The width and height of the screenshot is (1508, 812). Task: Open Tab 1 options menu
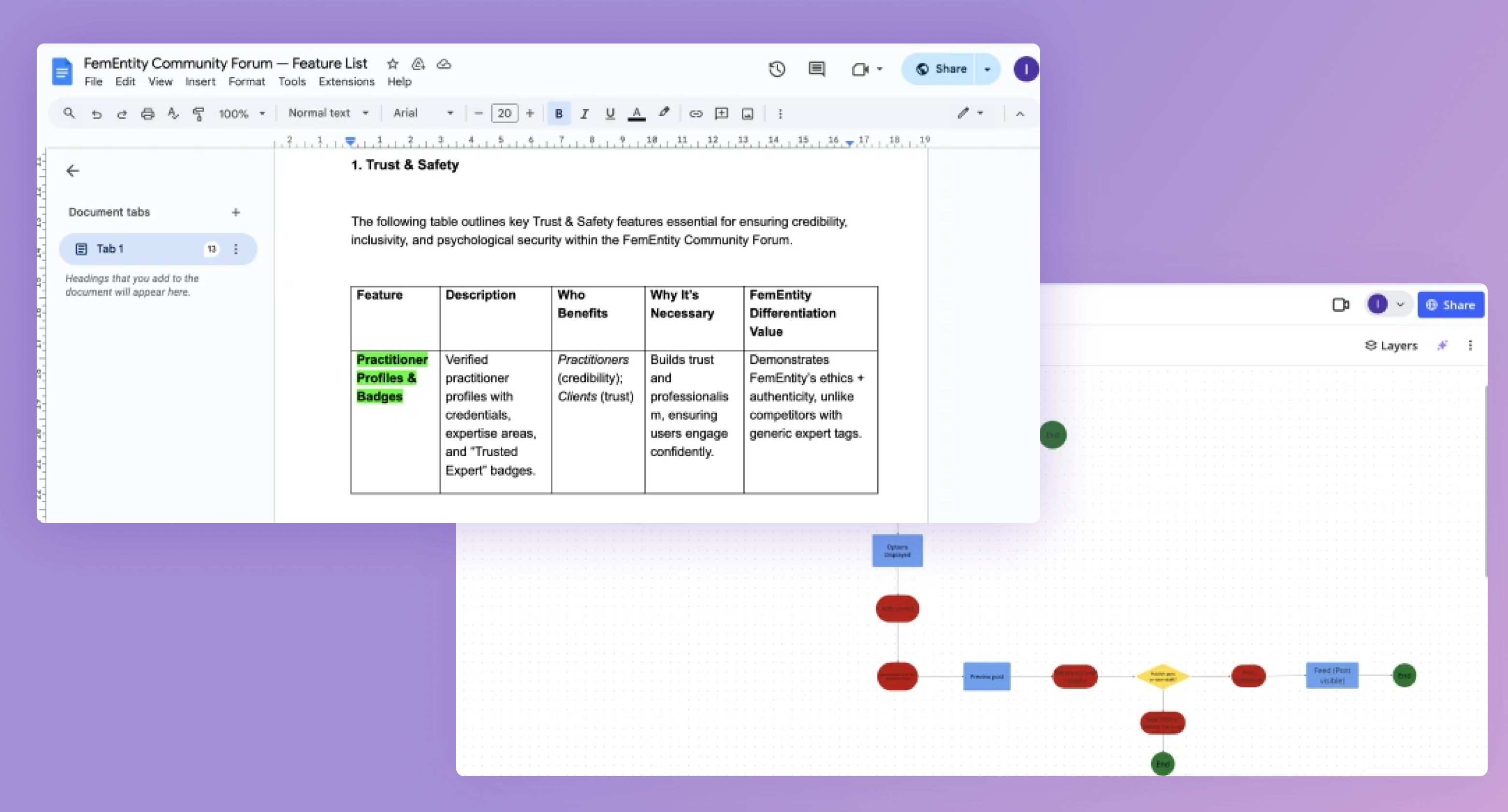(236, 249)
